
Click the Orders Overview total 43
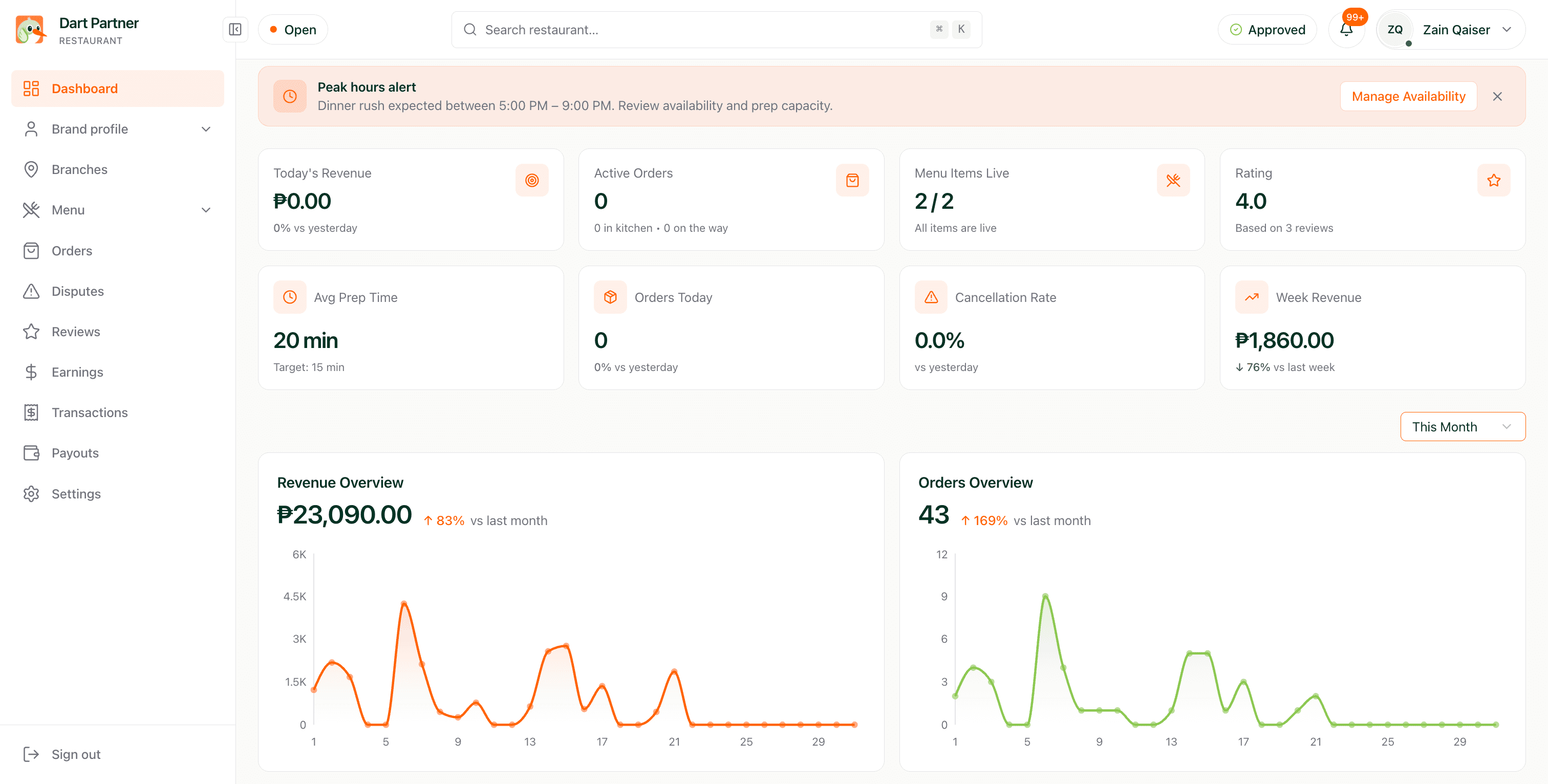click(933, 515)
